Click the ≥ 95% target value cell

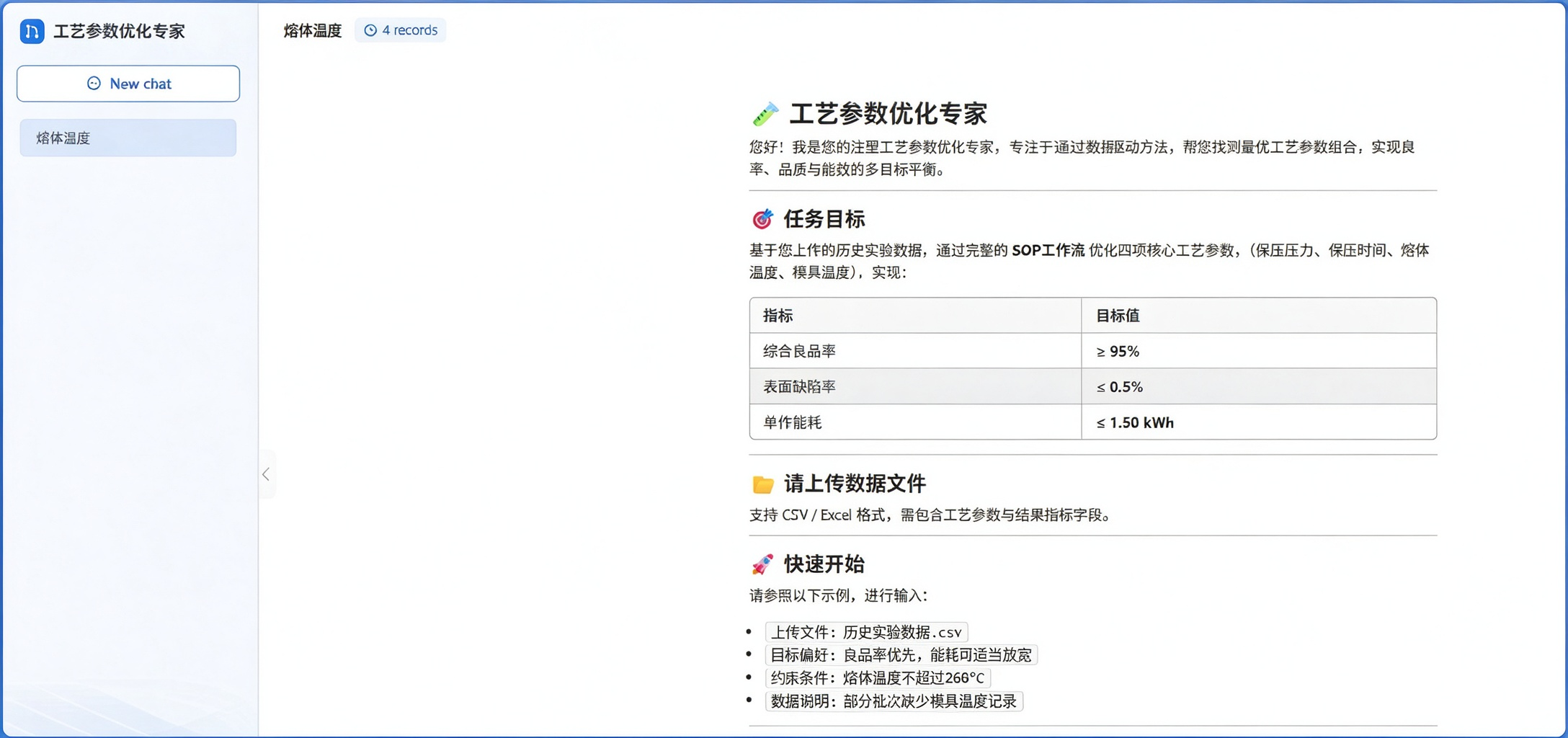pos(1259,351)
